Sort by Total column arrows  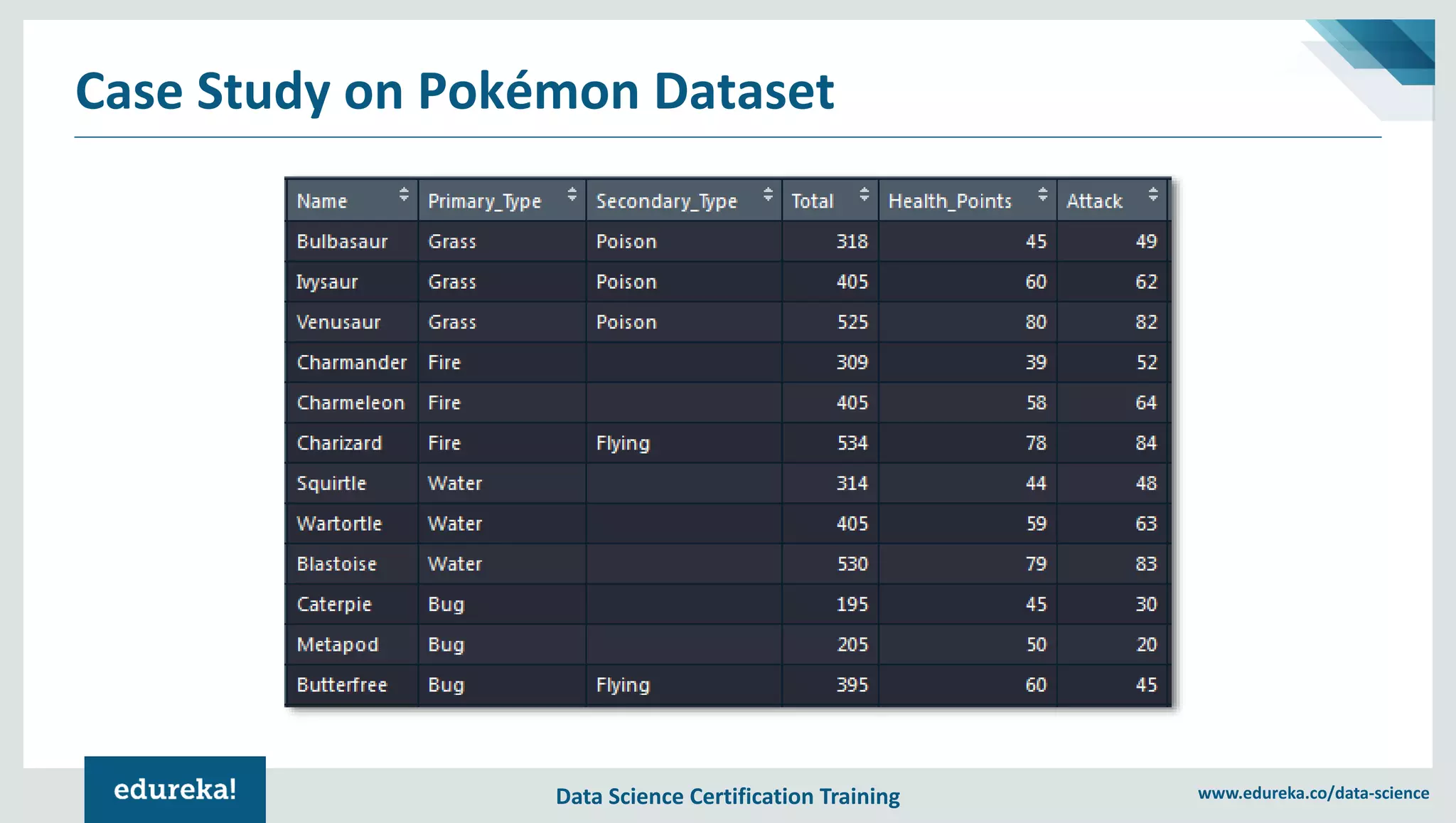(x=864, y=194)
